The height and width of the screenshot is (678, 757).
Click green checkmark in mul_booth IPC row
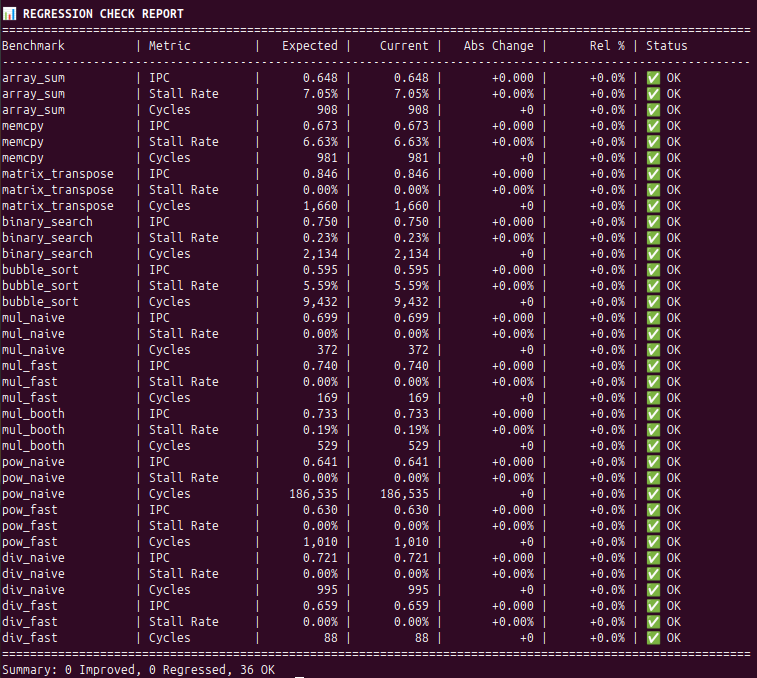tap(653, 414)
